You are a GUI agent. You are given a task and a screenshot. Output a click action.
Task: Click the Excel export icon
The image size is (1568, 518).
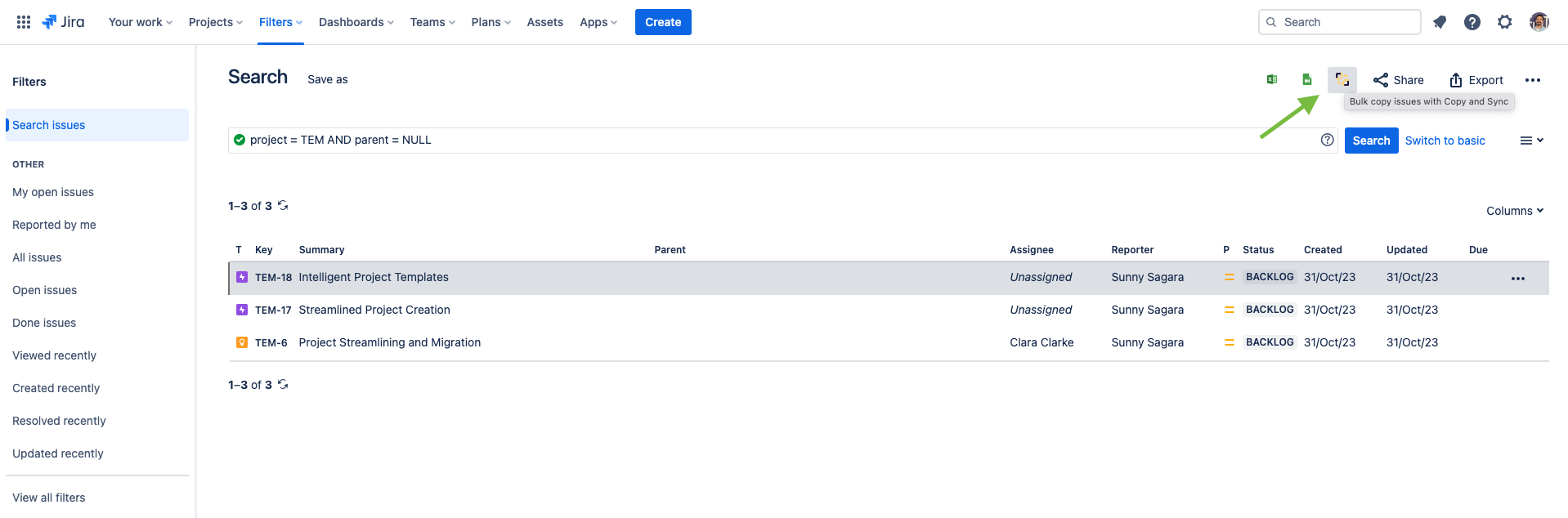coord(1272,79)
